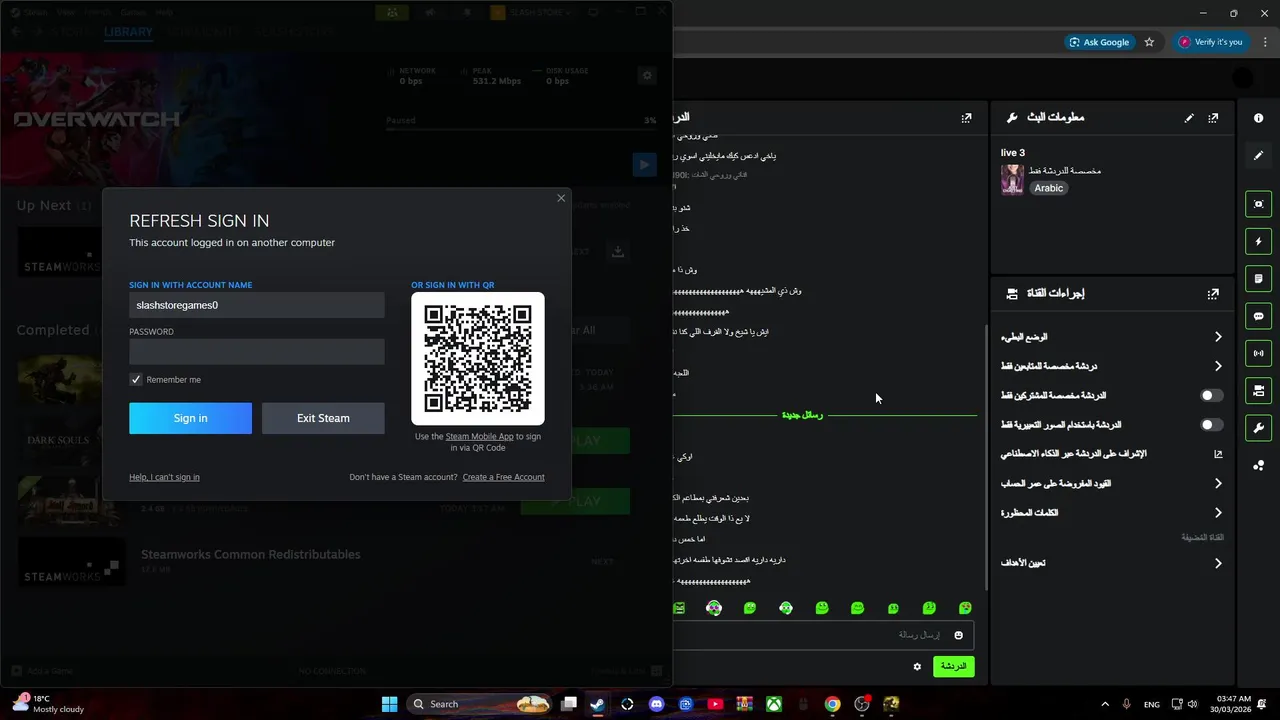Open the Help, I can't sign in link
Screen dimensions: 1280x720
coord(164,477)
